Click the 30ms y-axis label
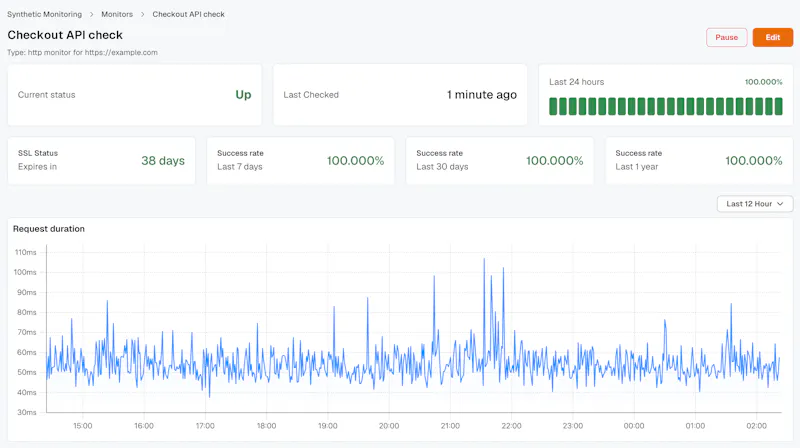Image resolution: width=800 pixels, height=448 pixels. (x=27, y=412)
